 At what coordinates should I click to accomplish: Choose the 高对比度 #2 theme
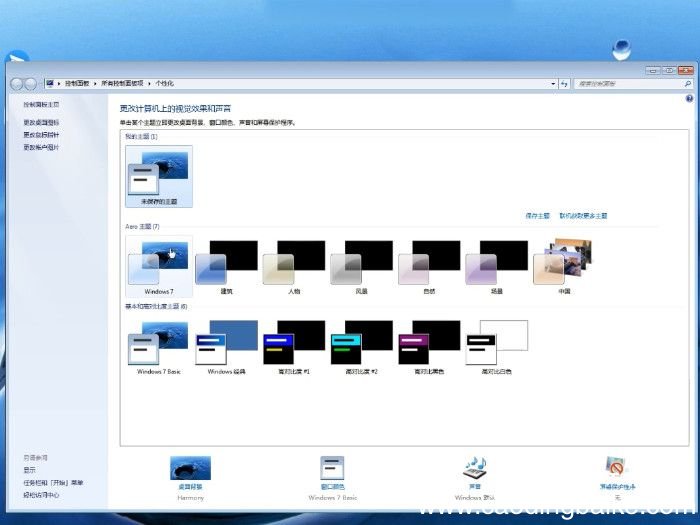[362, 347]
